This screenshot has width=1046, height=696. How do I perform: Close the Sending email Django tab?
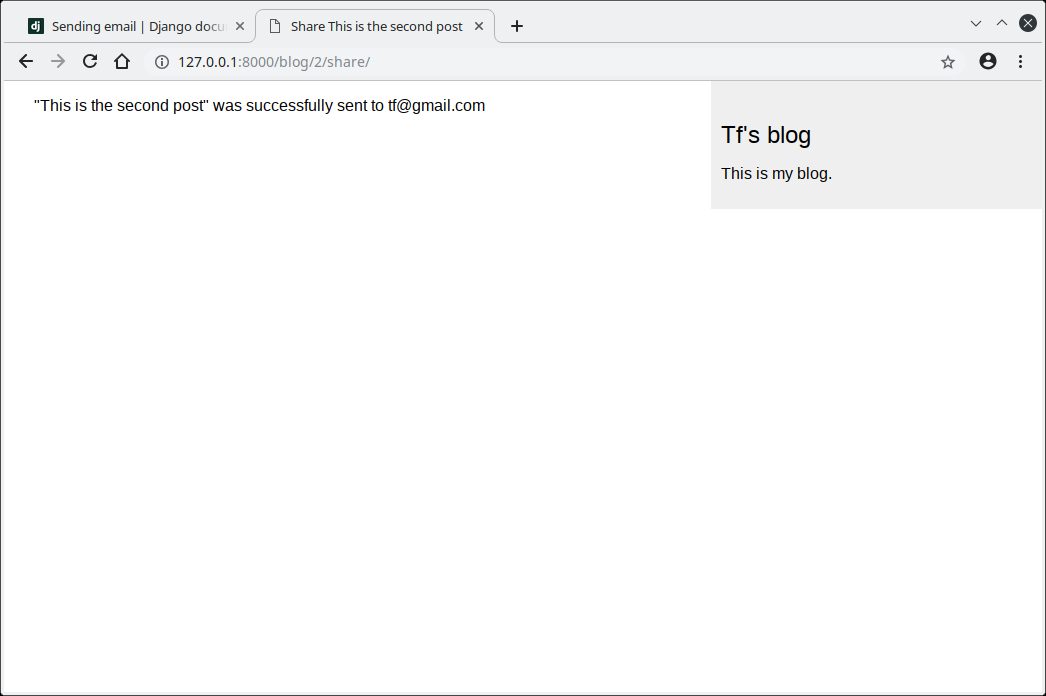[x=240, y=26]
